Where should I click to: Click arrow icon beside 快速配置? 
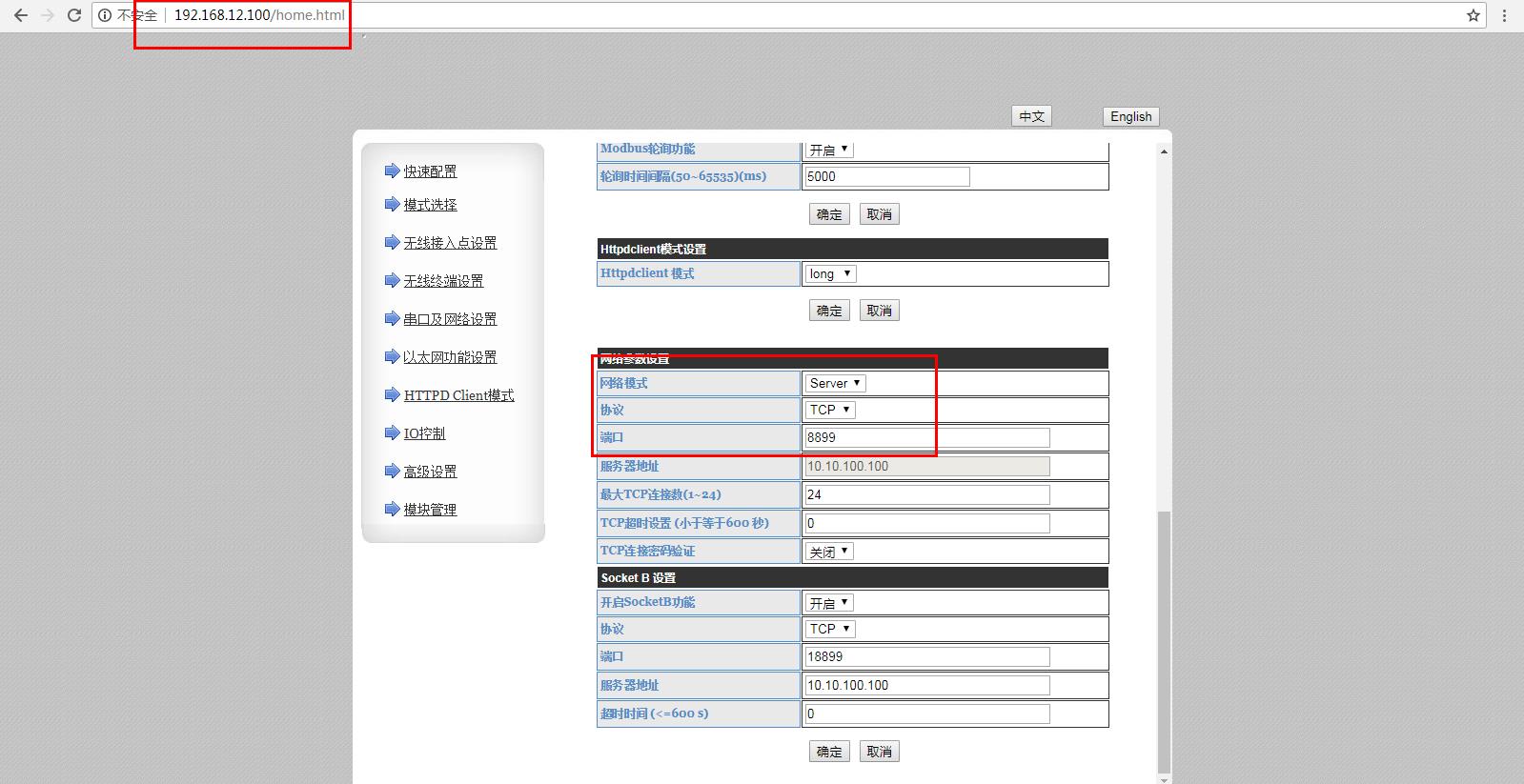392,171
